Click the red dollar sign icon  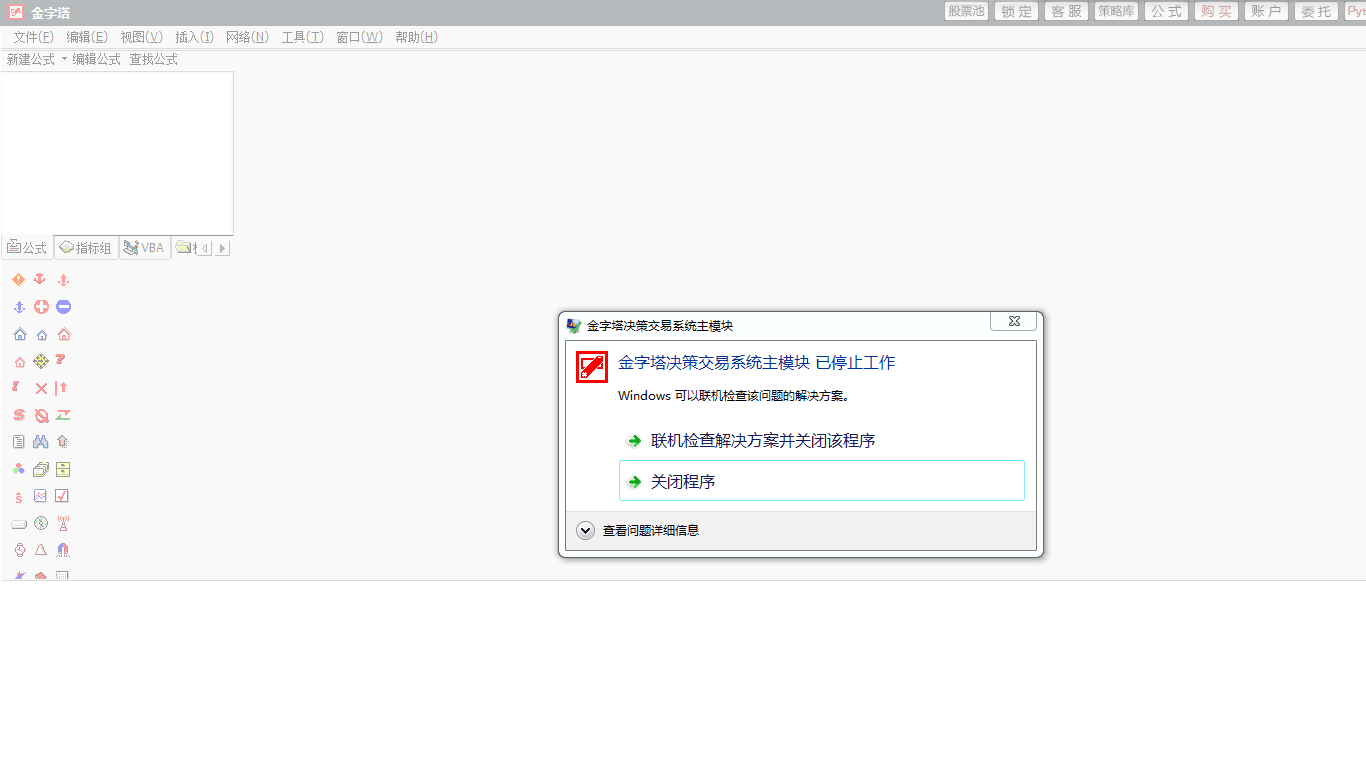click(18, 497)
